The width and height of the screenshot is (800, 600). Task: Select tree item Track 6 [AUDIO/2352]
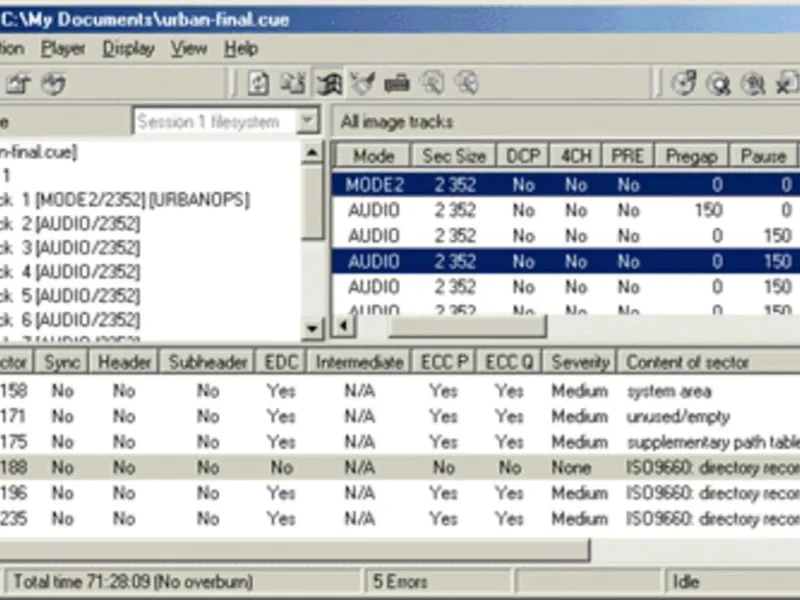click(70, 319)
